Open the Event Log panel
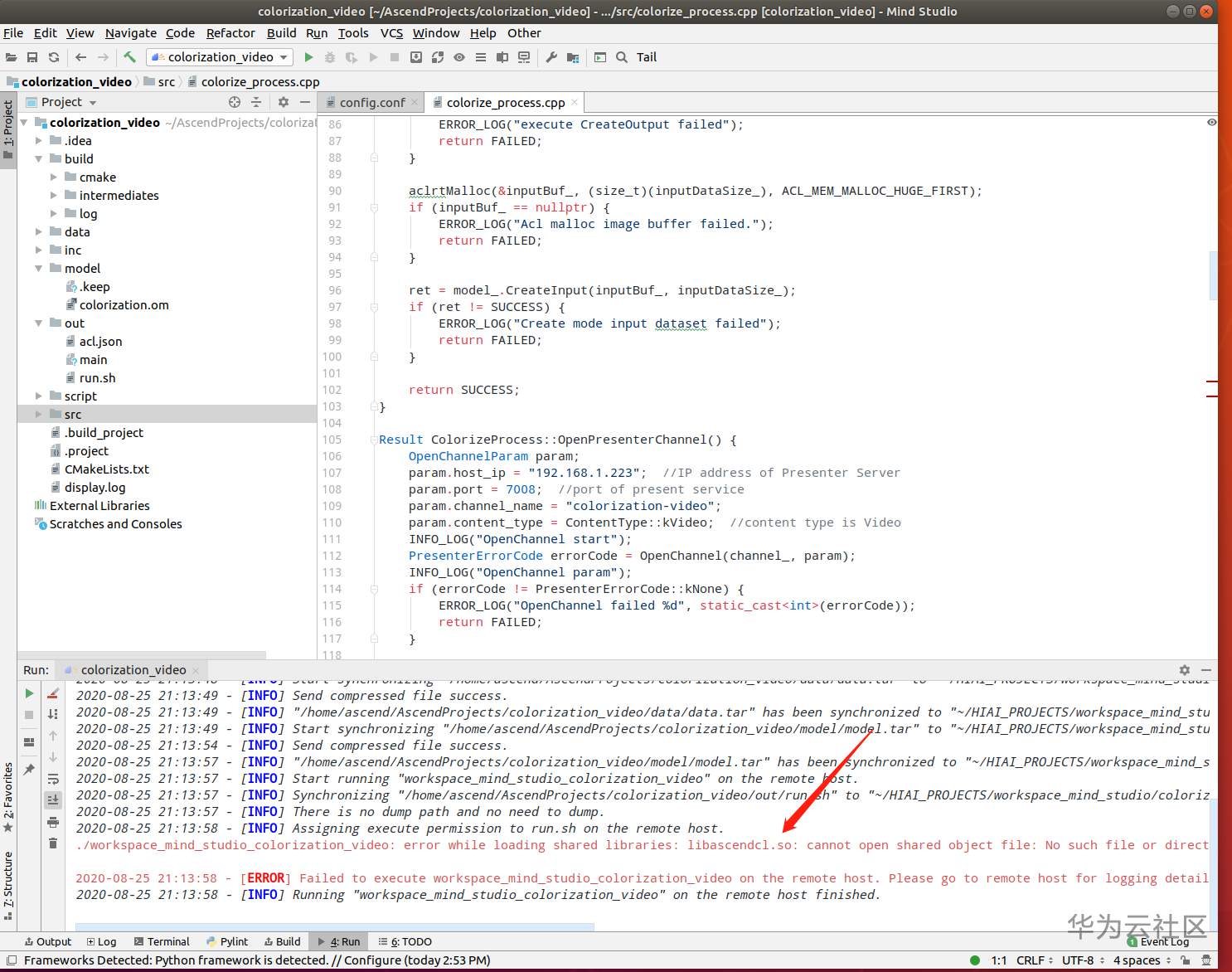 click(x=1159, y=941)
